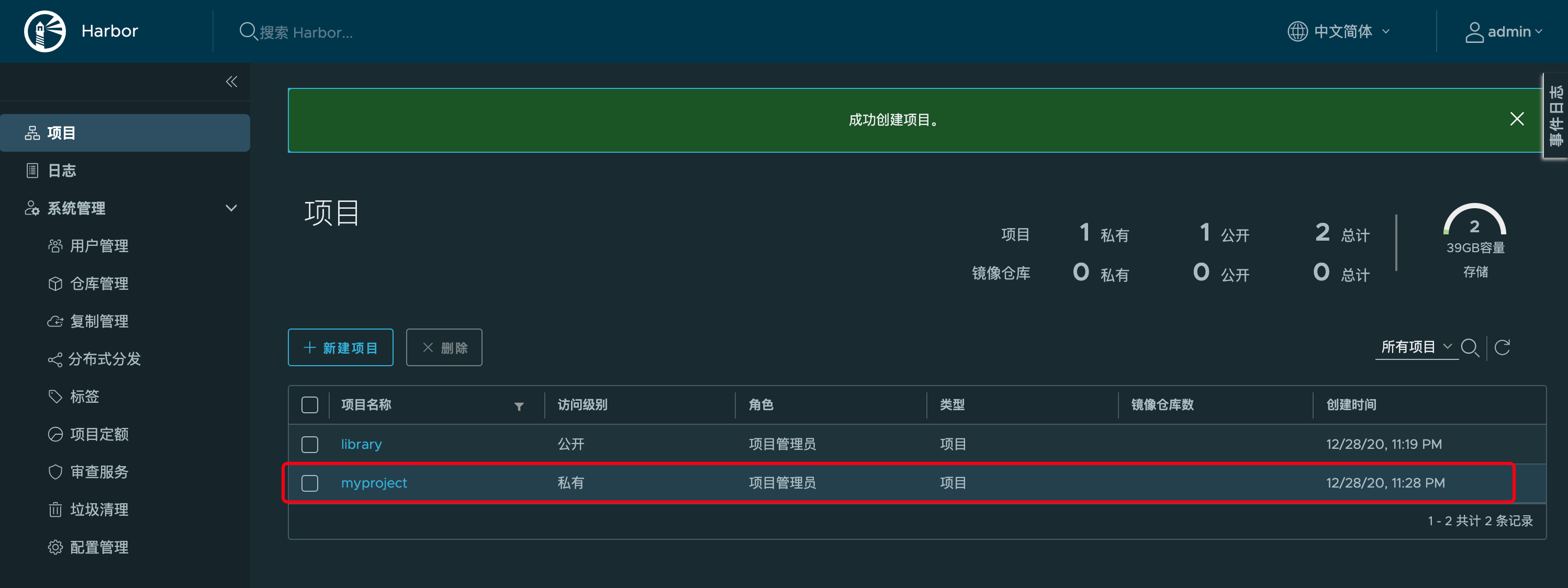
Task: Collapse the sidebar with double-chevron icon
Action: tap(231, 82)
